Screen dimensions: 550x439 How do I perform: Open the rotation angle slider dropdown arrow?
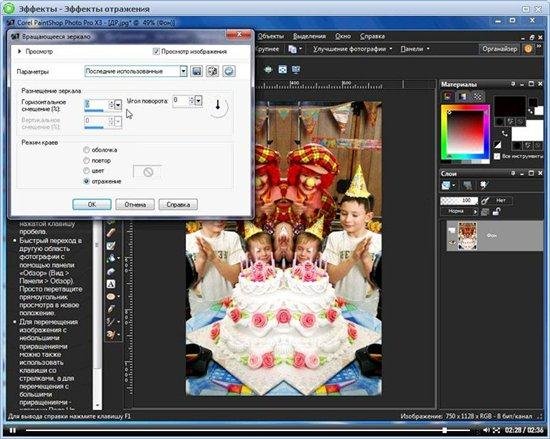click(198, 101)
